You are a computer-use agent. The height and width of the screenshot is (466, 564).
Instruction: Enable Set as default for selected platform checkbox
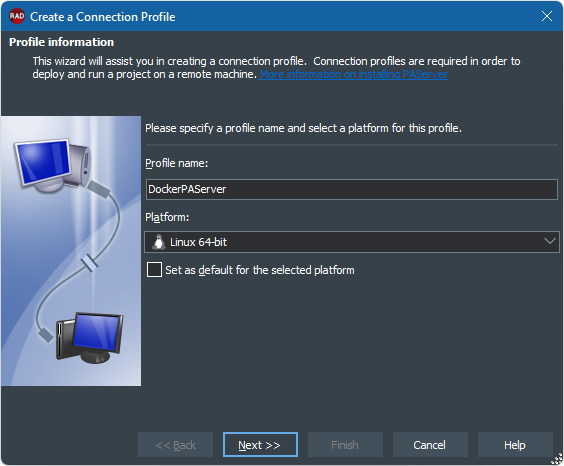point(154,270)
